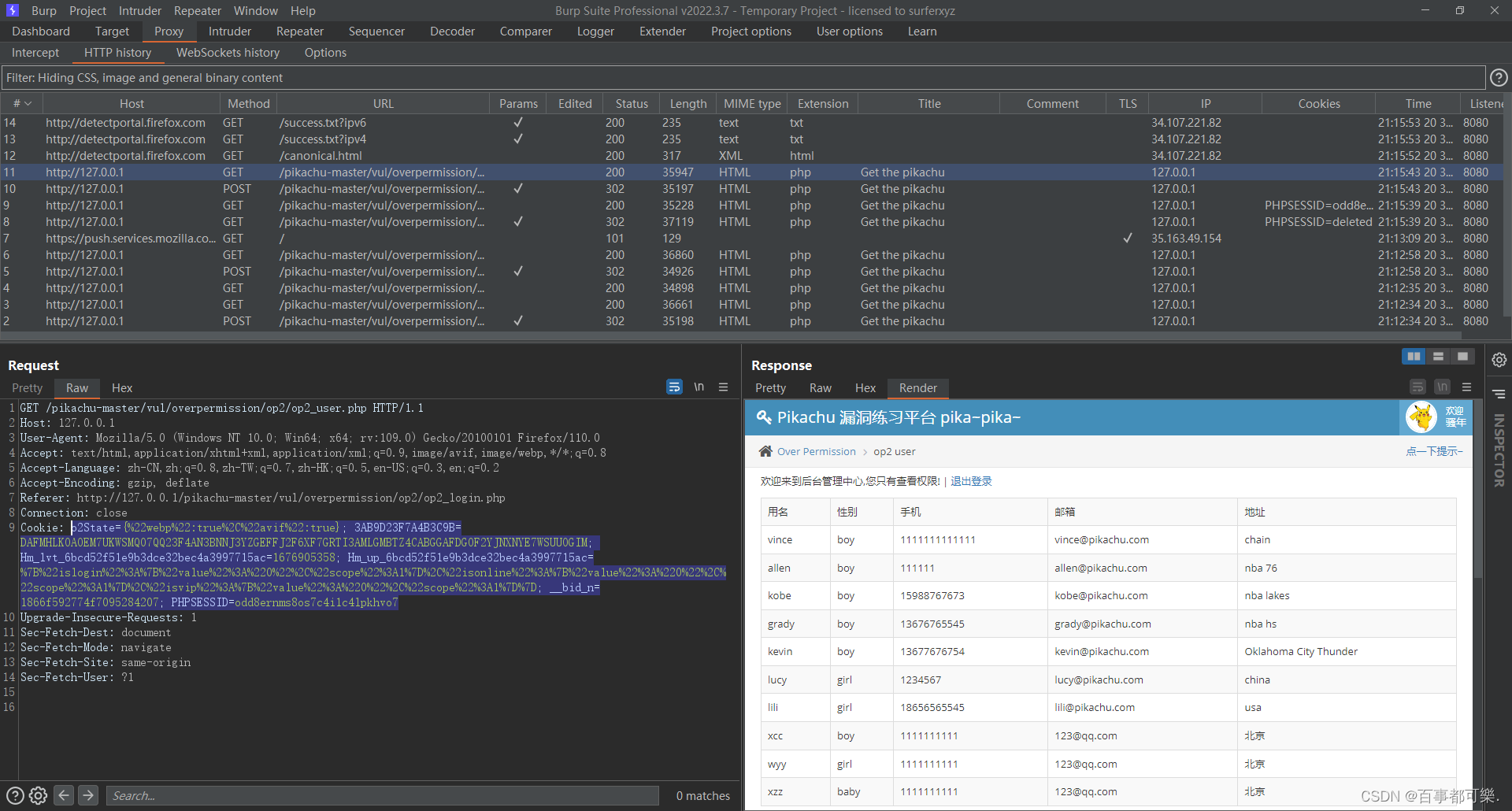Go to previous search match arrow
This screenshot has width=1512, height=811.
(x=64, y=795)
